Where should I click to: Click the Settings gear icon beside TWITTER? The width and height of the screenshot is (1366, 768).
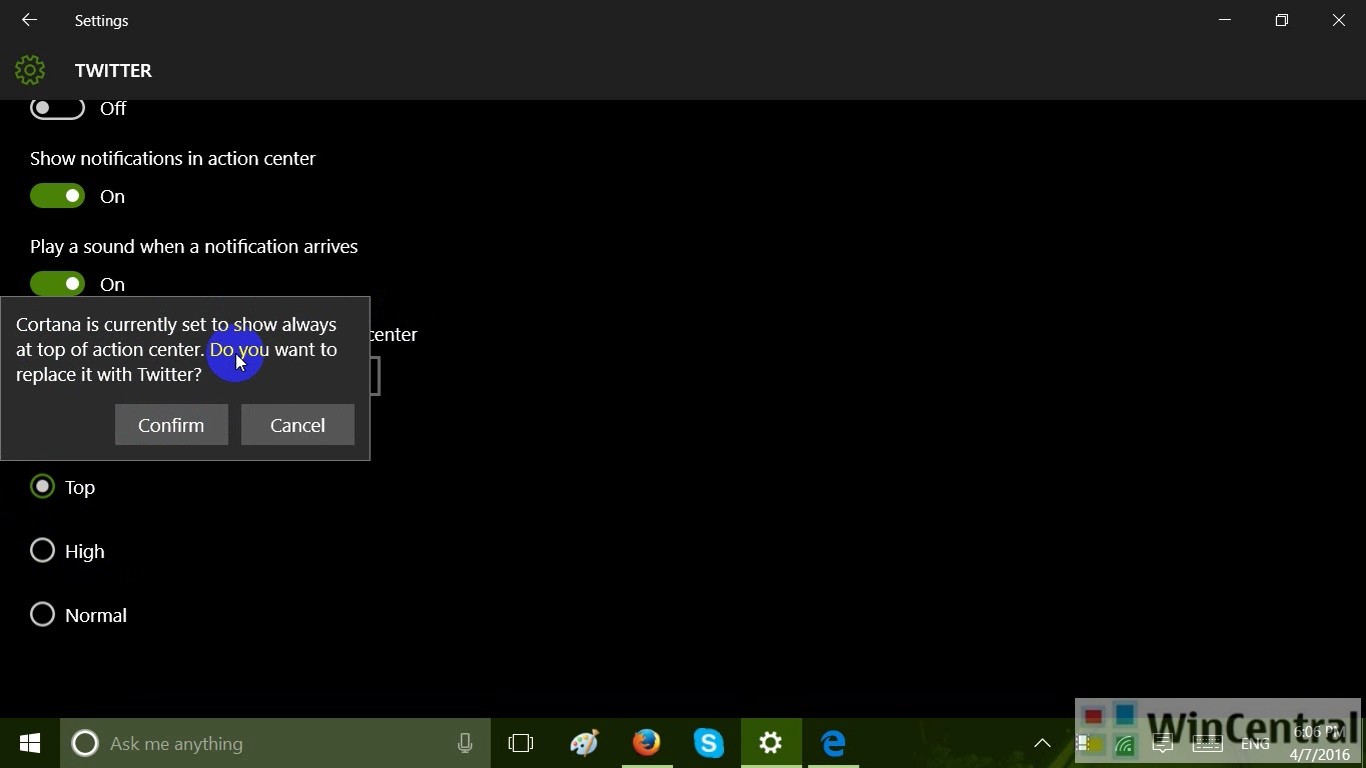tap(30, 70)
